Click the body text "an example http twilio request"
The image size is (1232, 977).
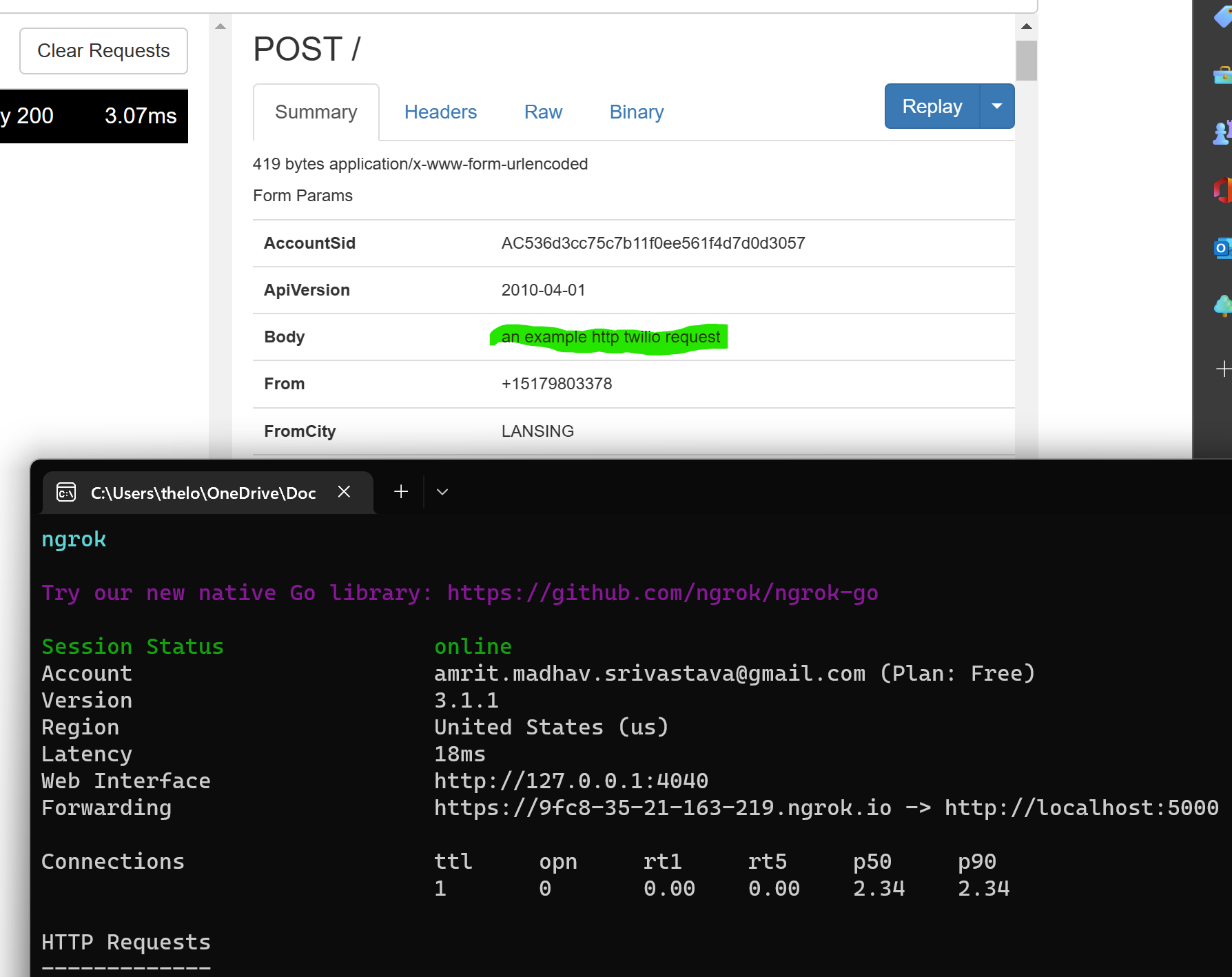610,337
